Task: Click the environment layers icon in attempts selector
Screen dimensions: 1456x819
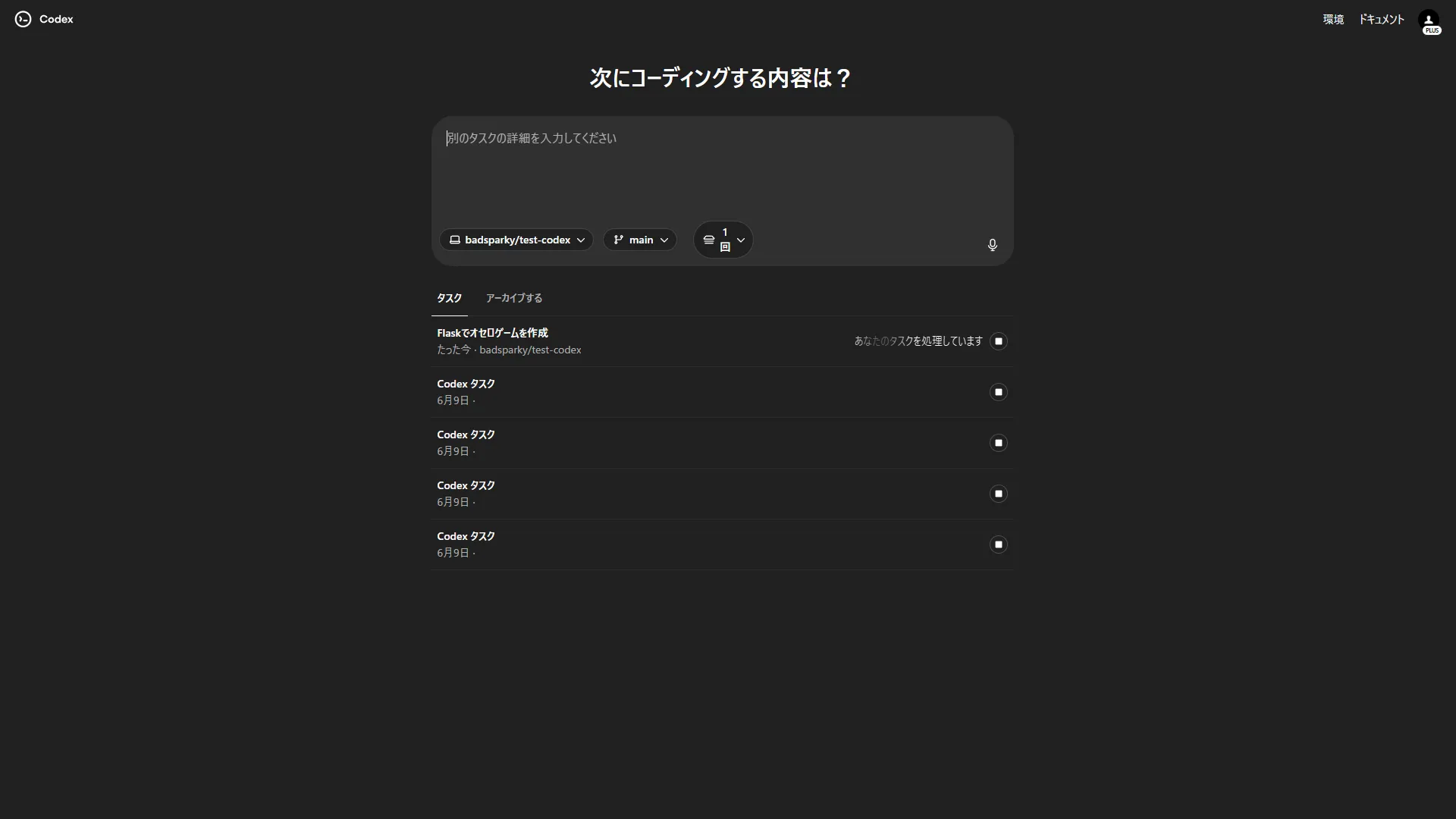Action: (x=708, y=240)
